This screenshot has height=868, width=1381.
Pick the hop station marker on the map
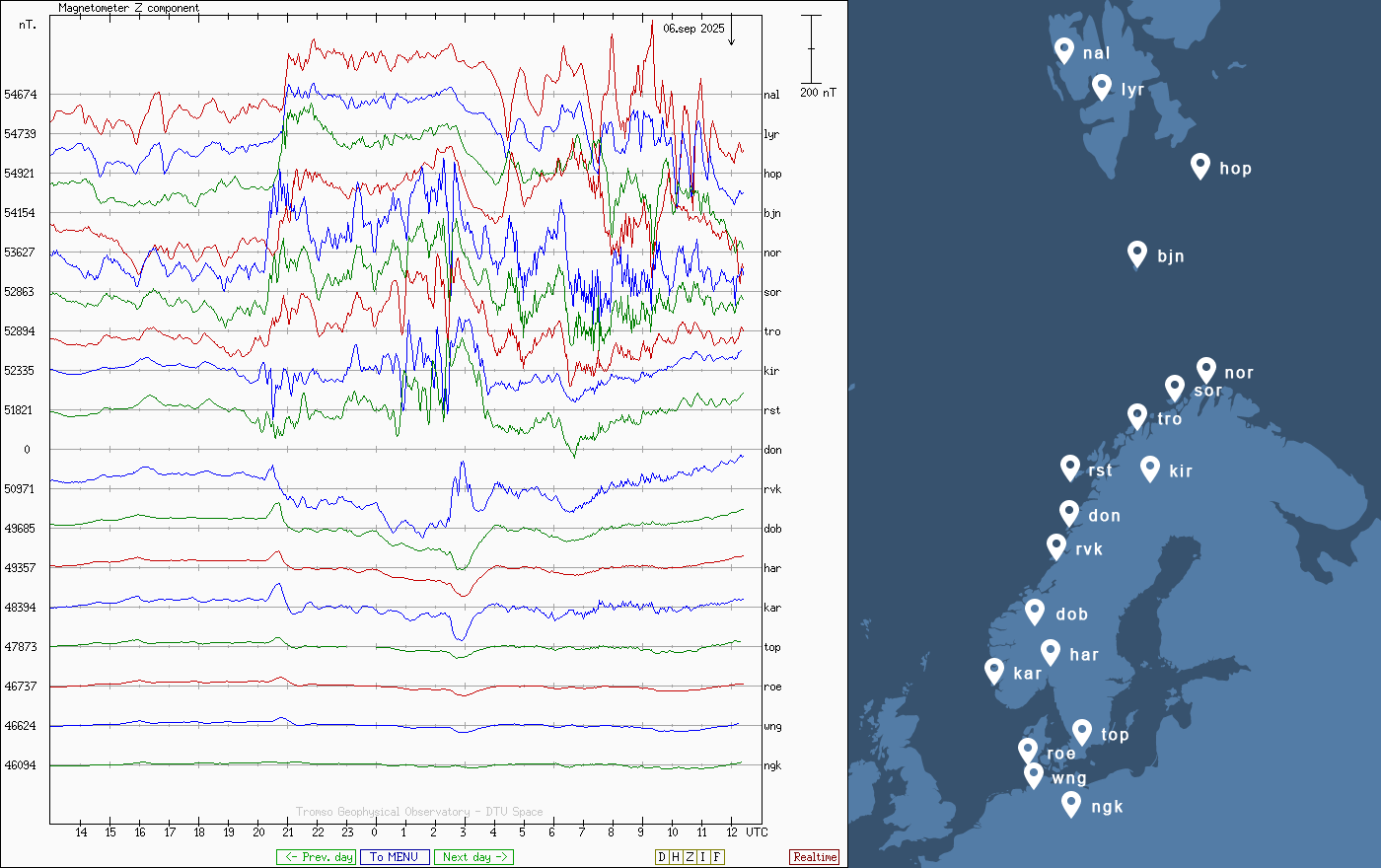1200,166
